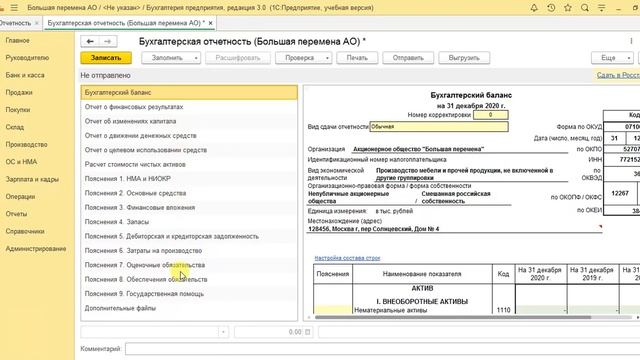Expand the Проверка dropdown arrow
The image size is (640, 360).
(327, 58)
